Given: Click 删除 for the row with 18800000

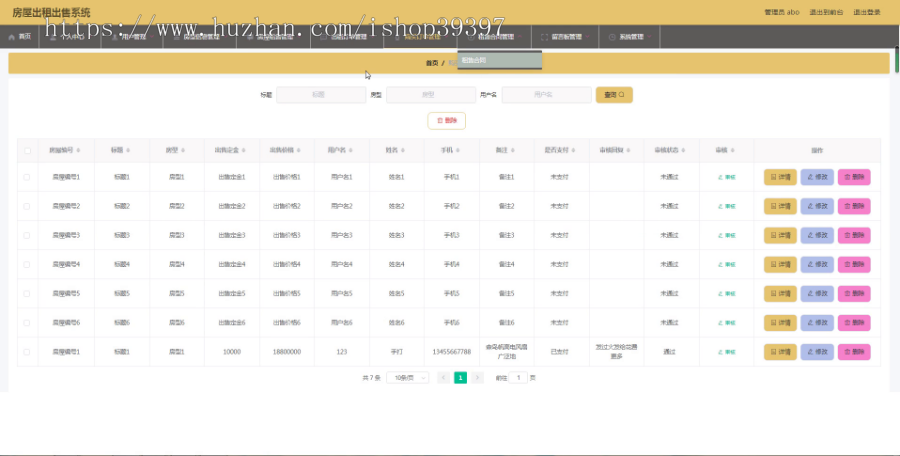Looking at the screenshot, I should click(854, 352).
